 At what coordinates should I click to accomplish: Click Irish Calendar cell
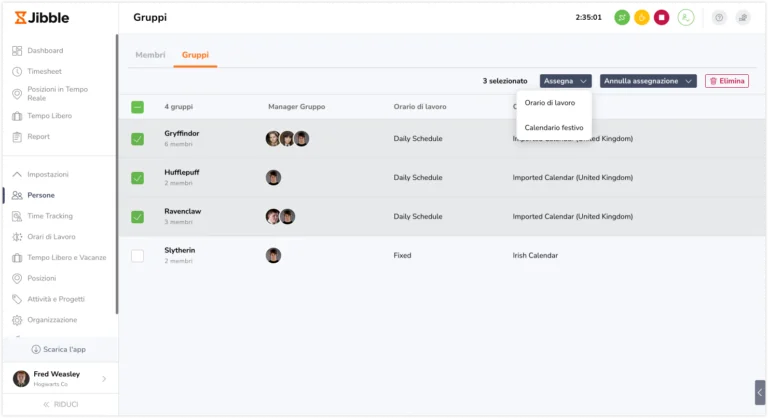tap(535, 255)
